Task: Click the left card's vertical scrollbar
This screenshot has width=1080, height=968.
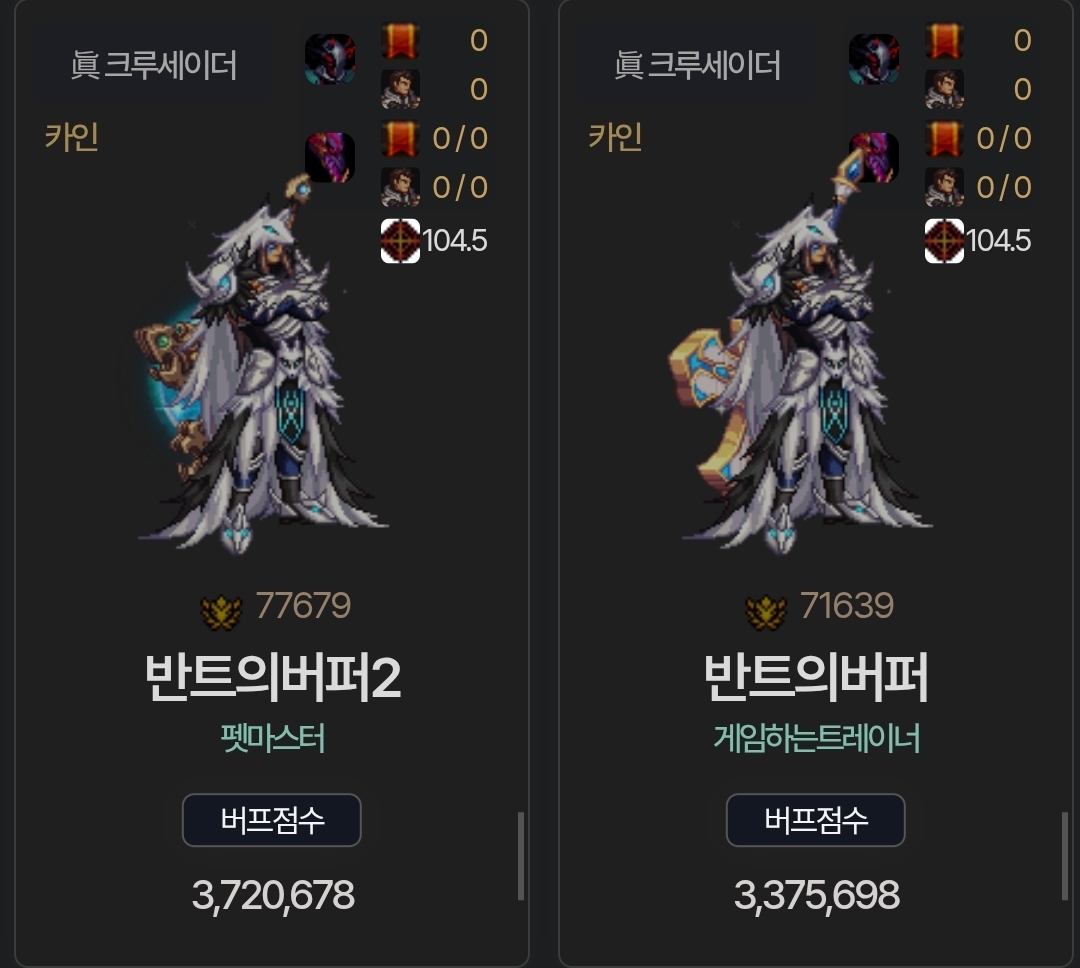Action: [x=521, y=856]
